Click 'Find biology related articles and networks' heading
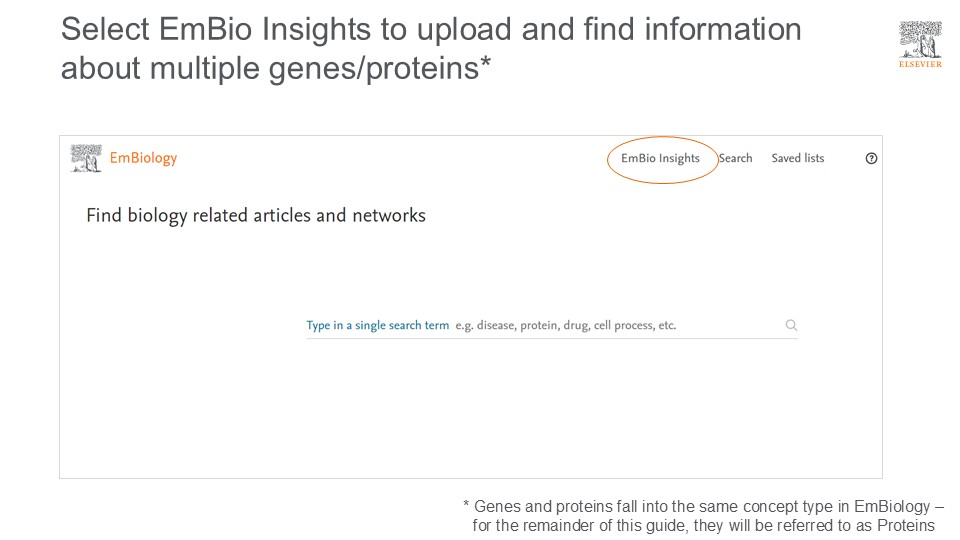 256,215
